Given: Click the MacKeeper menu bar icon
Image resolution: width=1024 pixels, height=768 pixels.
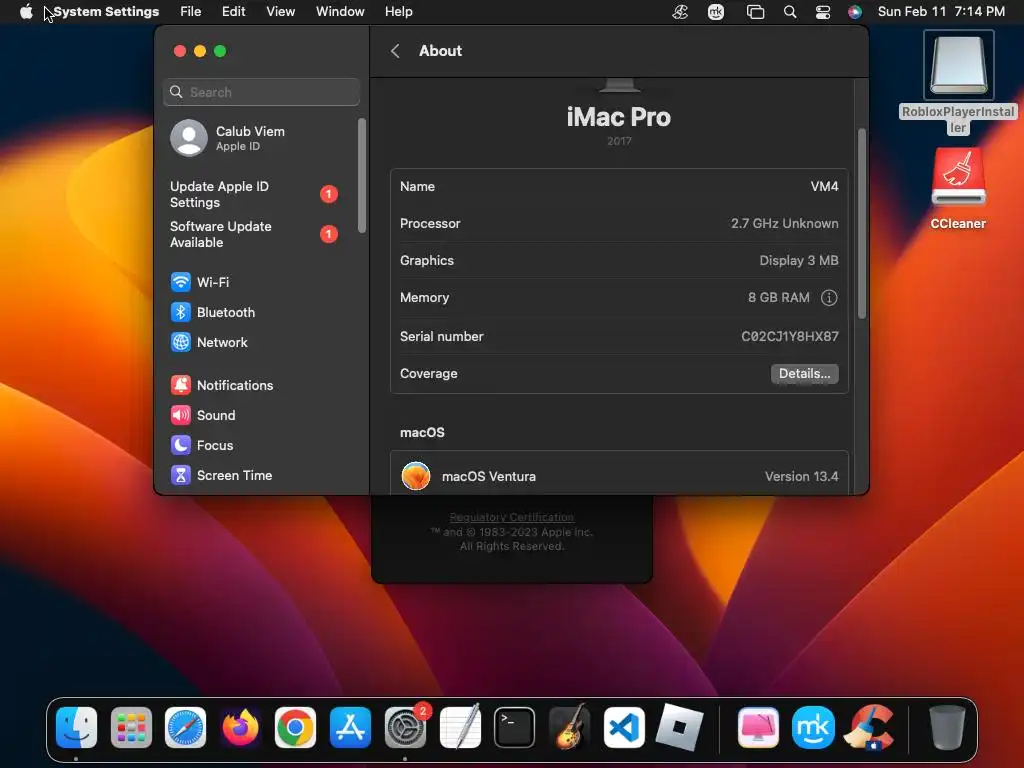Looking at the screenshot, I should [x=716, y=12].
